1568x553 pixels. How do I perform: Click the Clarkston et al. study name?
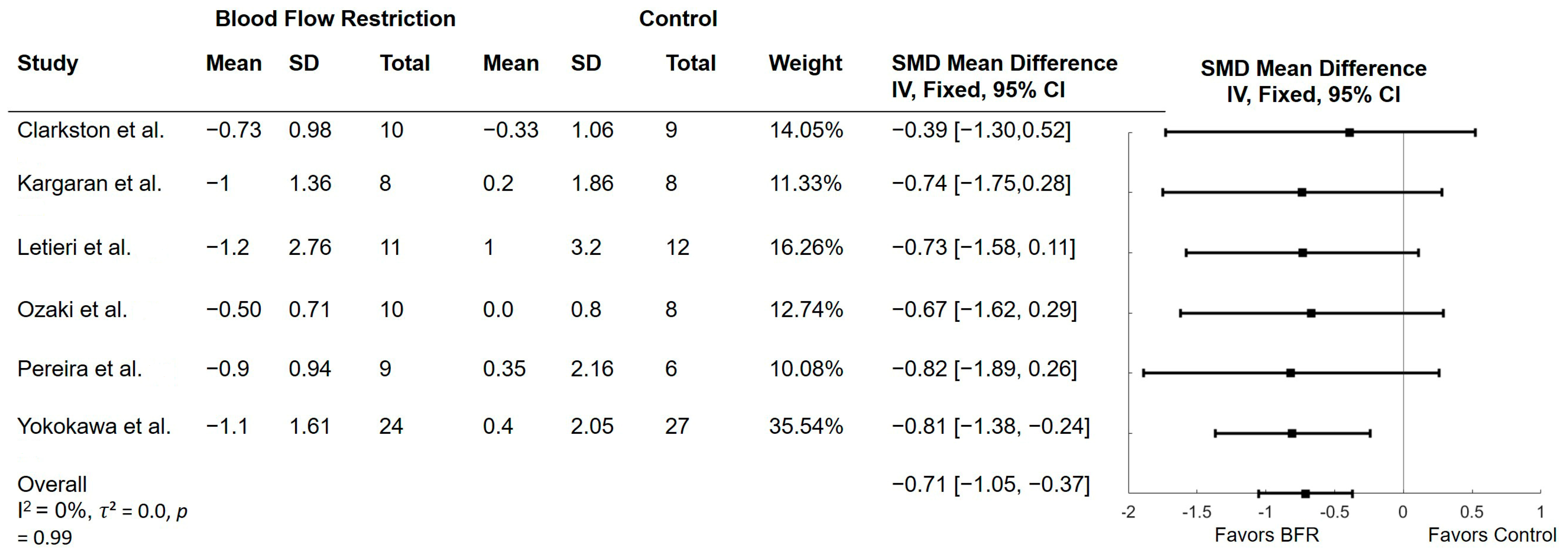tap(91, 130)
